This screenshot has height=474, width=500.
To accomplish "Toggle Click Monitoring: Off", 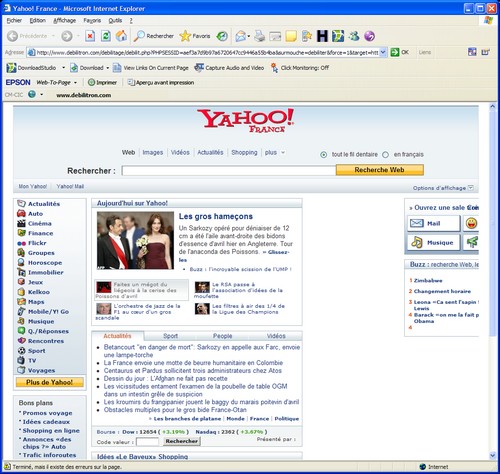I will click(x=299, y=68).
